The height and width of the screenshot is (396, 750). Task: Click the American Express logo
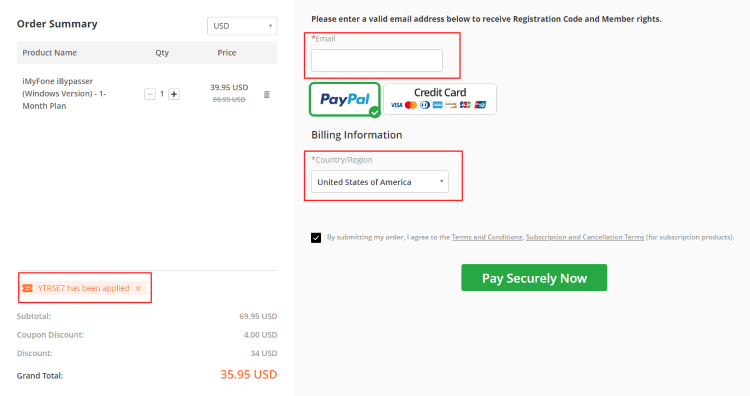pyautogui.click(x=438, y=105)
